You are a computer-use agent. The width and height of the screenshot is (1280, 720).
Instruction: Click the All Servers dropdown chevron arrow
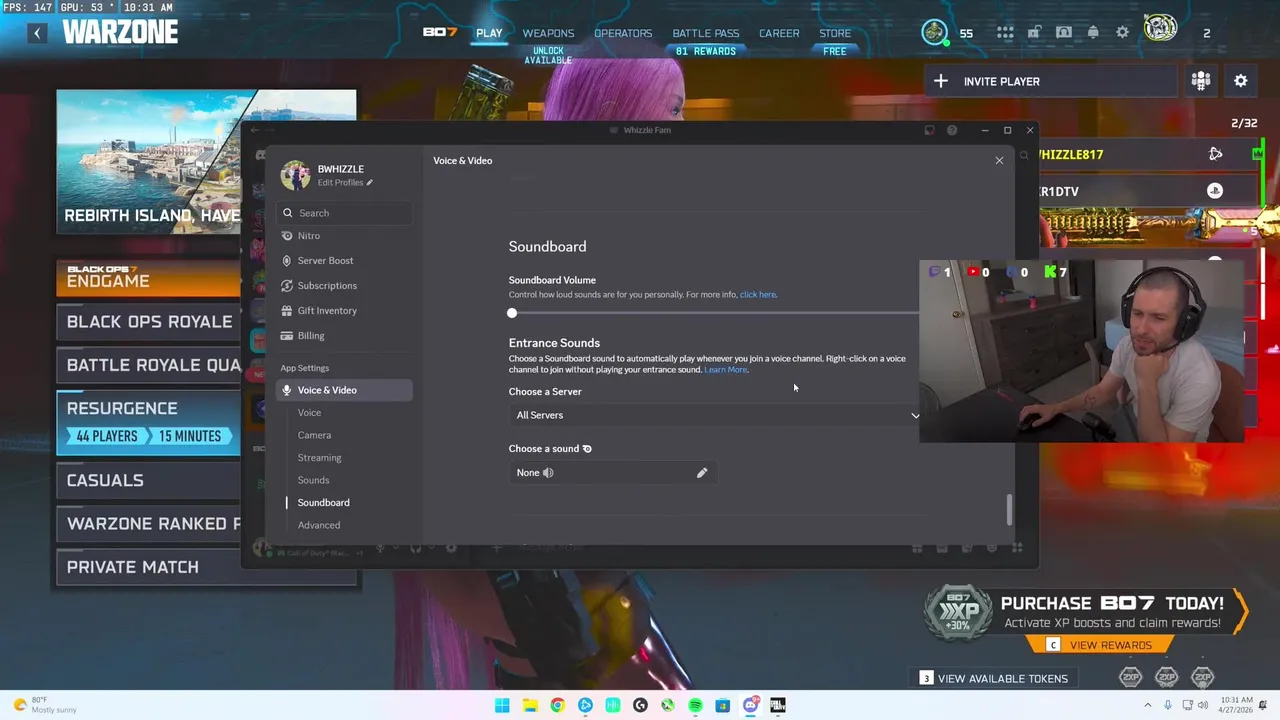coord(914,415)
